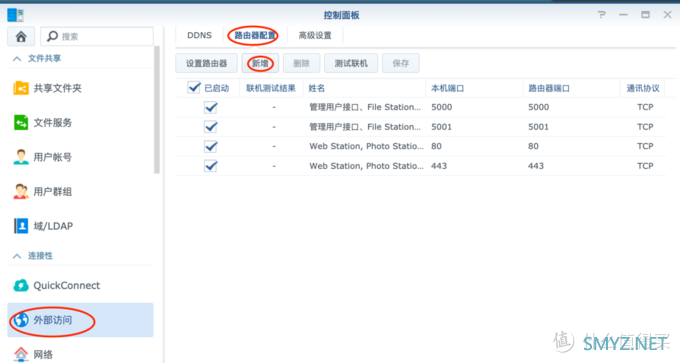The image size is (680, 363).
Task: Open 用户帐号 user account icon
Action: pyautogui.click(x=21, y=157)
